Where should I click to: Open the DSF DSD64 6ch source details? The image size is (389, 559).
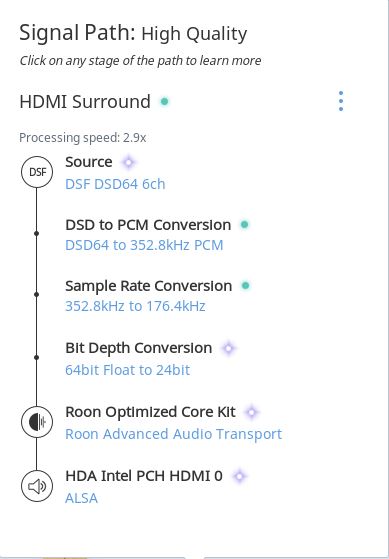(x=115, y=184)
